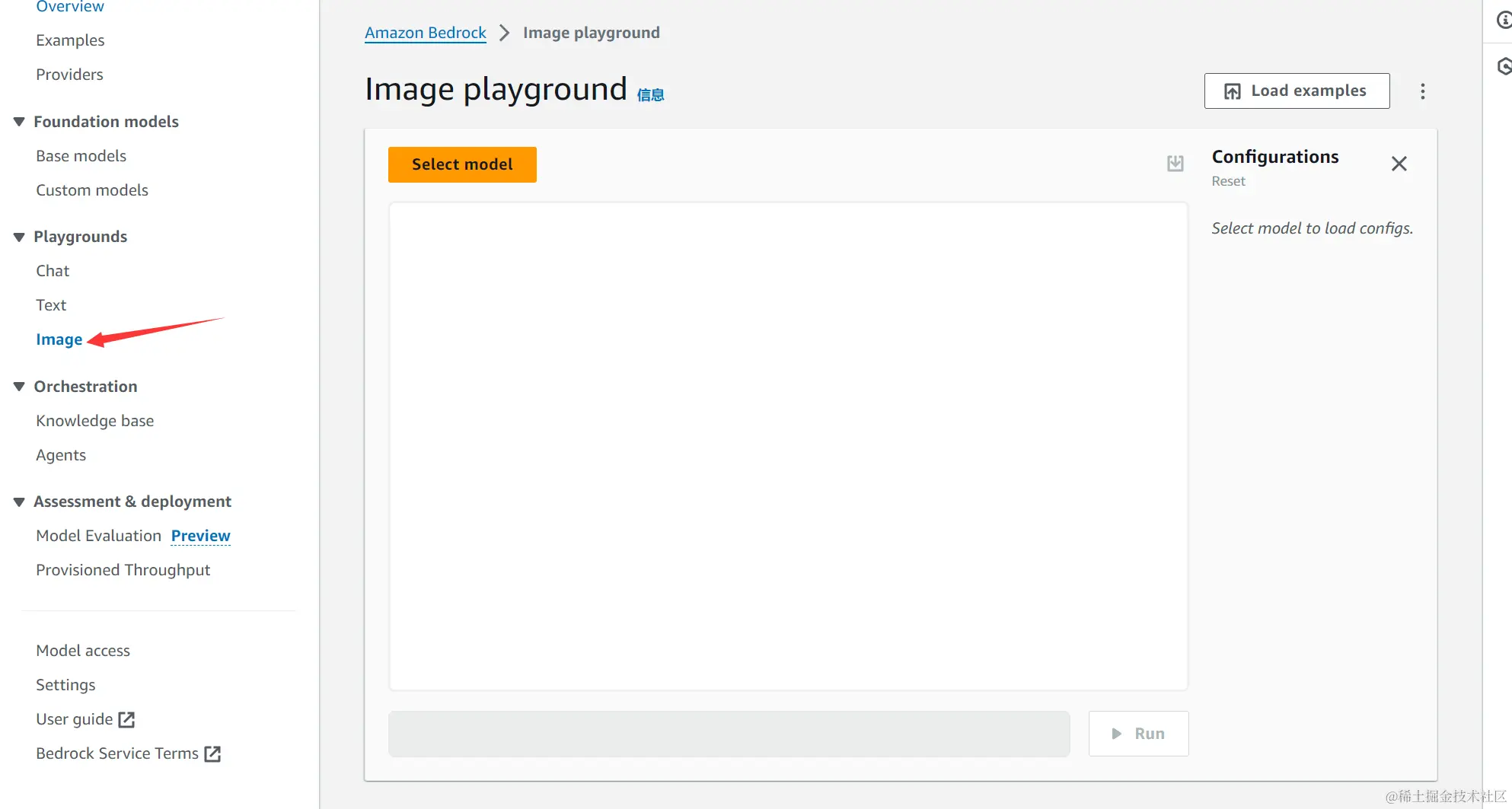Open Base models page
This screenshot has height=809, width=1512.
tap(81, 156)
